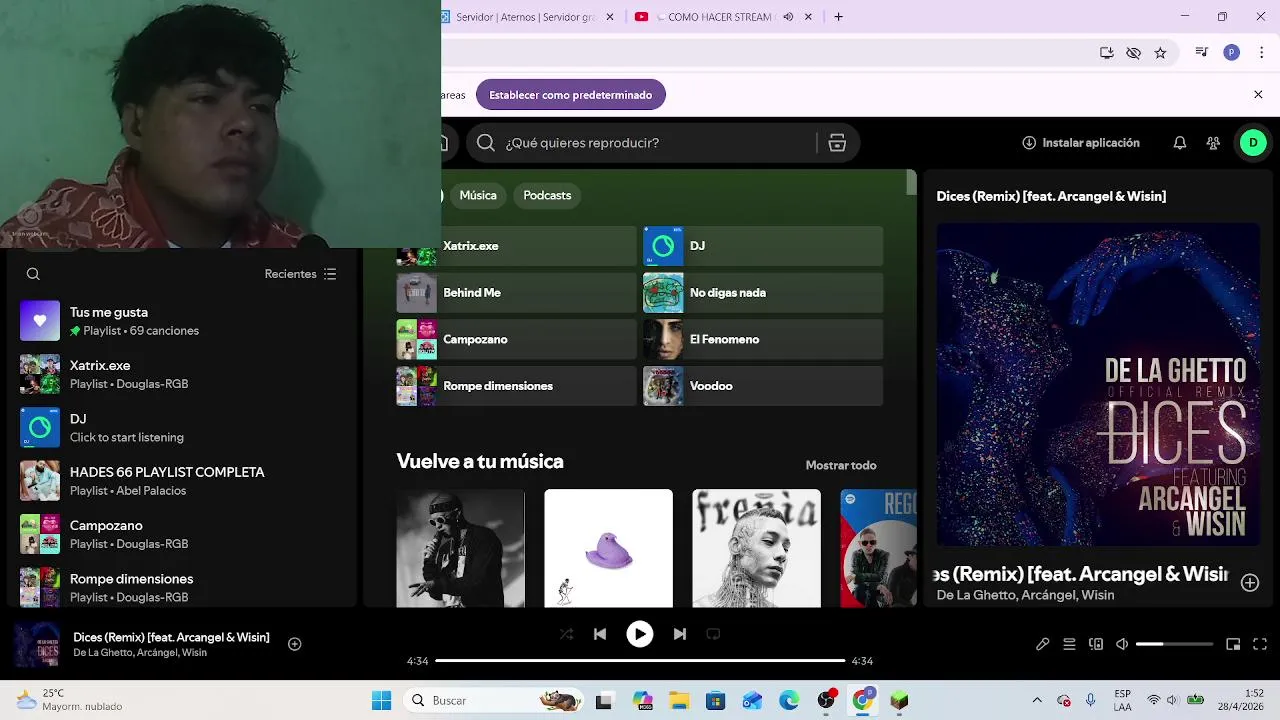Select the Música filter chip

pos(478,195)
